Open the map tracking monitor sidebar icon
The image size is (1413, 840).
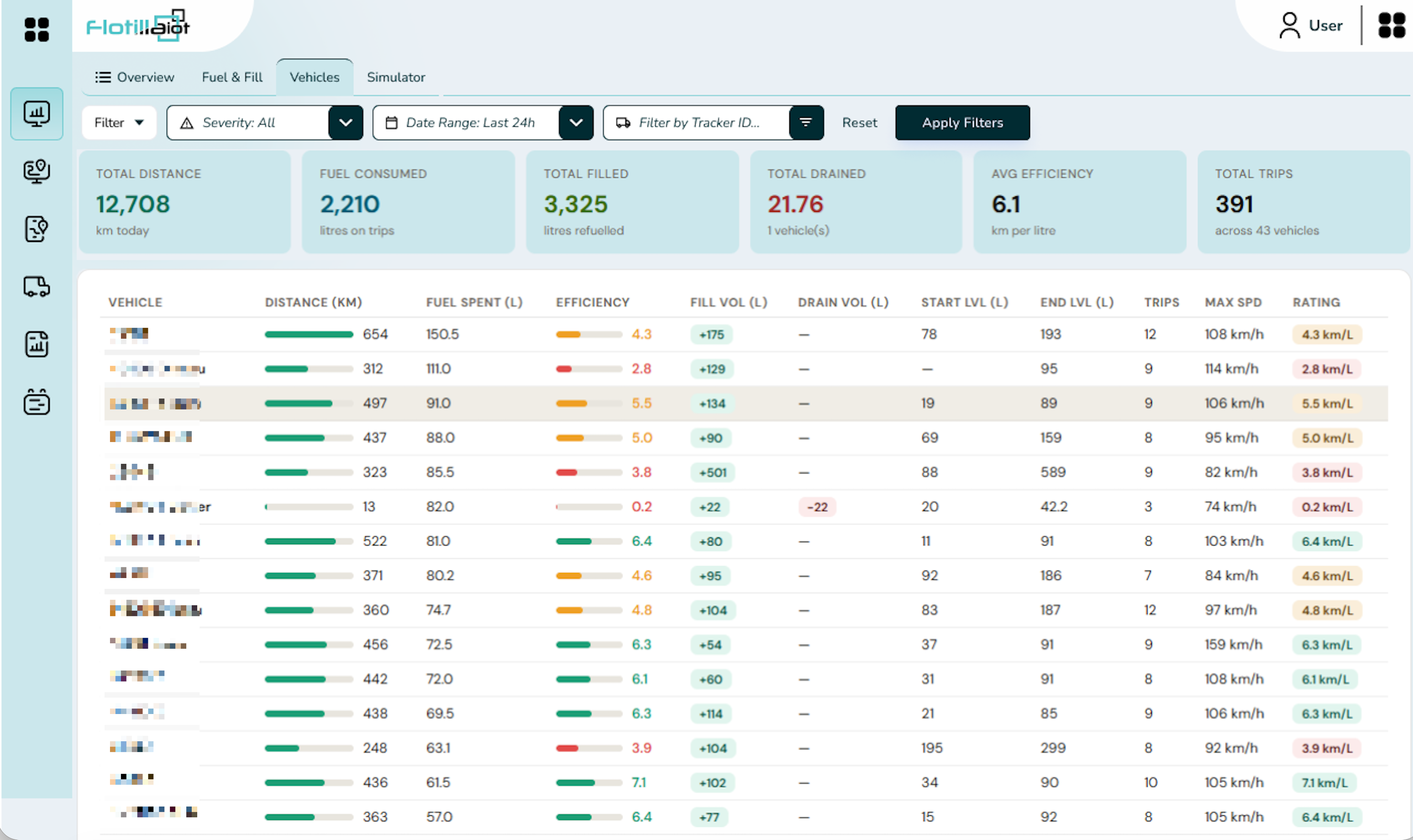37,172
